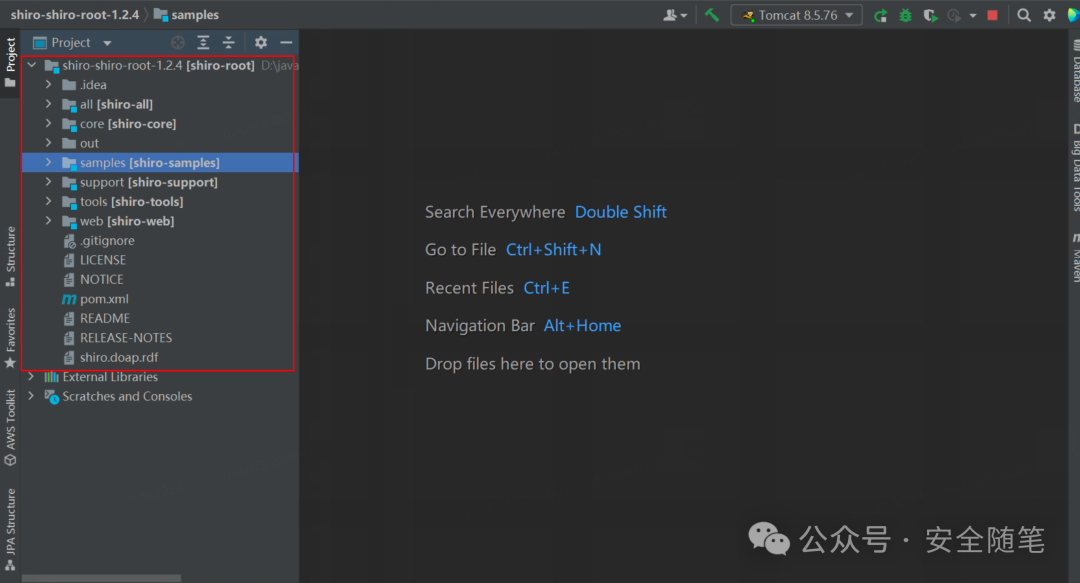Click the Ctrl+E Recent Files hint
The height and width of the screenshot is (583, 1080).
click(x=546, y=287)
